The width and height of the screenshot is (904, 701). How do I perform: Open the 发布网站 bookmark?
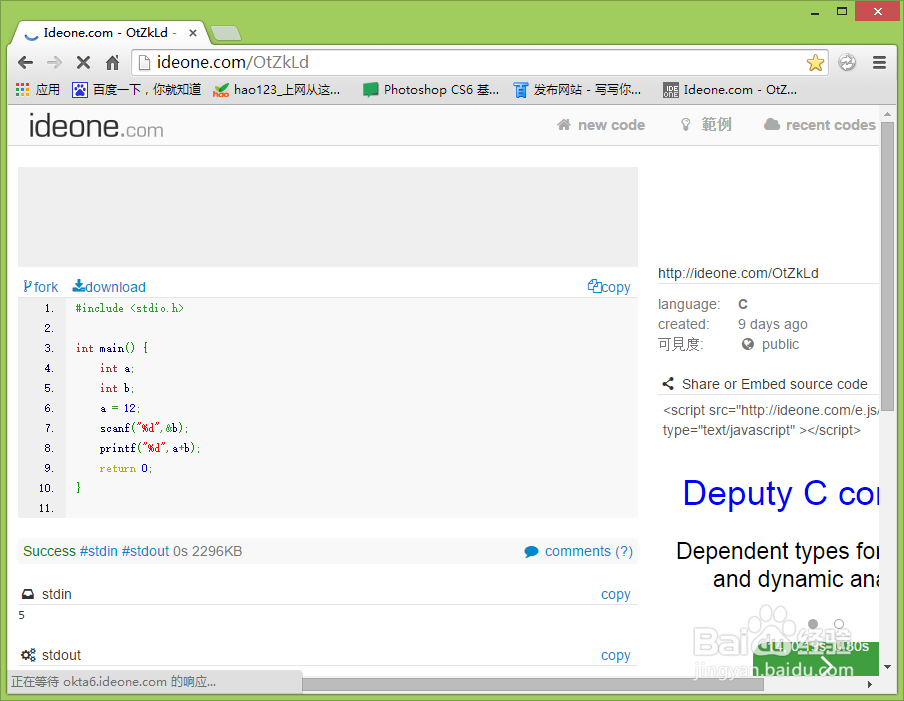click(577, 90)
